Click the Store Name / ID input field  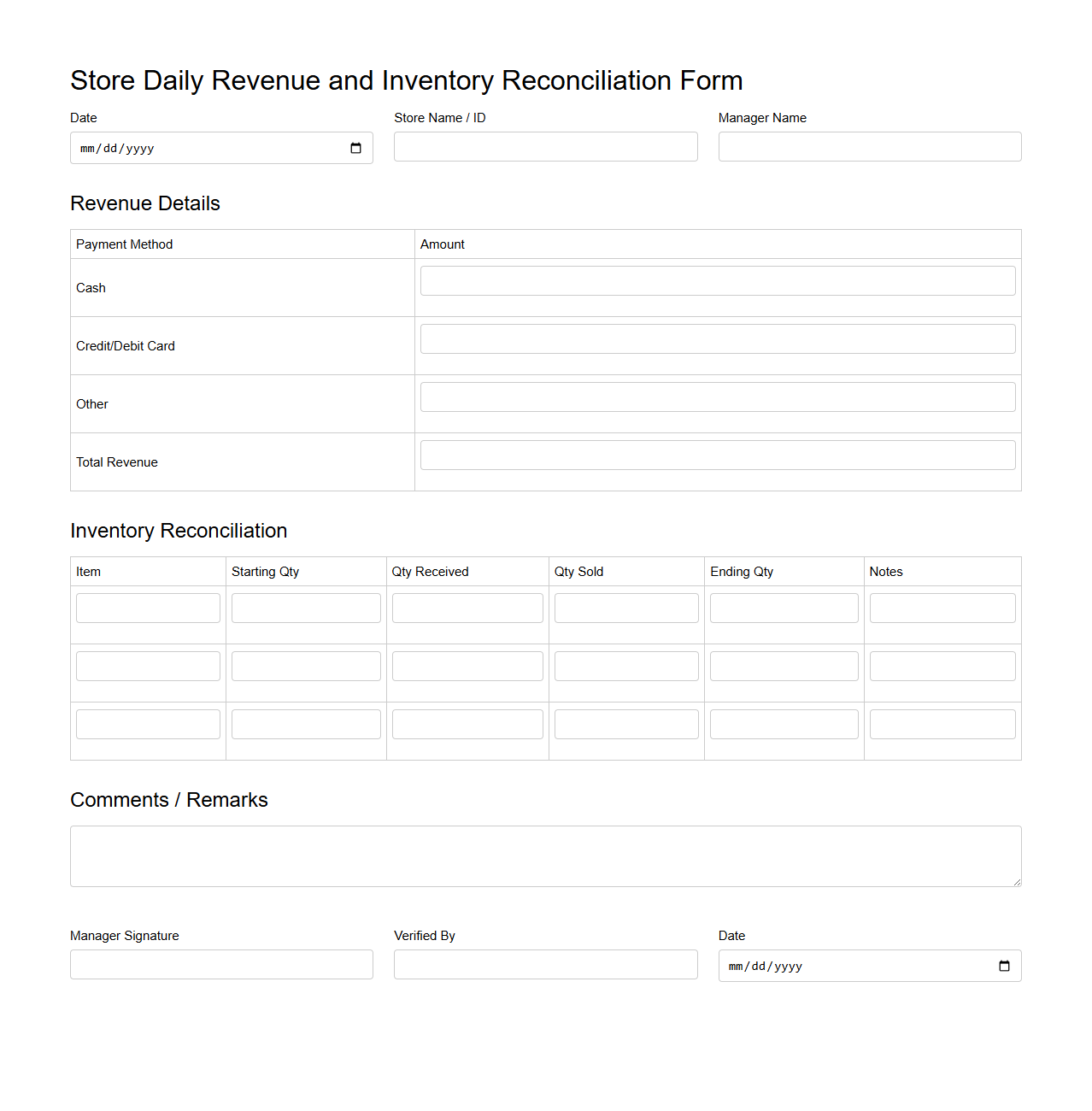[x=545, y=146]
